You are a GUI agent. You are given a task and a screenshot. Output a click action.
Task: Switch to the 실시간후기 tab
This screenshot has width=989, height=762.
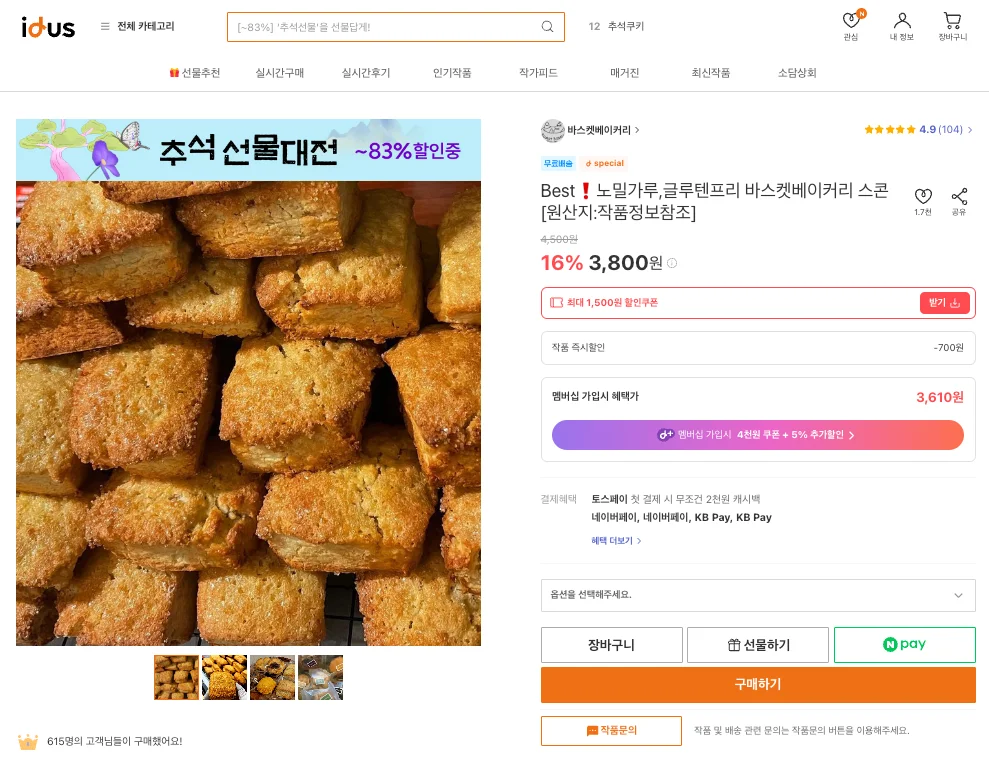point(366,73)
